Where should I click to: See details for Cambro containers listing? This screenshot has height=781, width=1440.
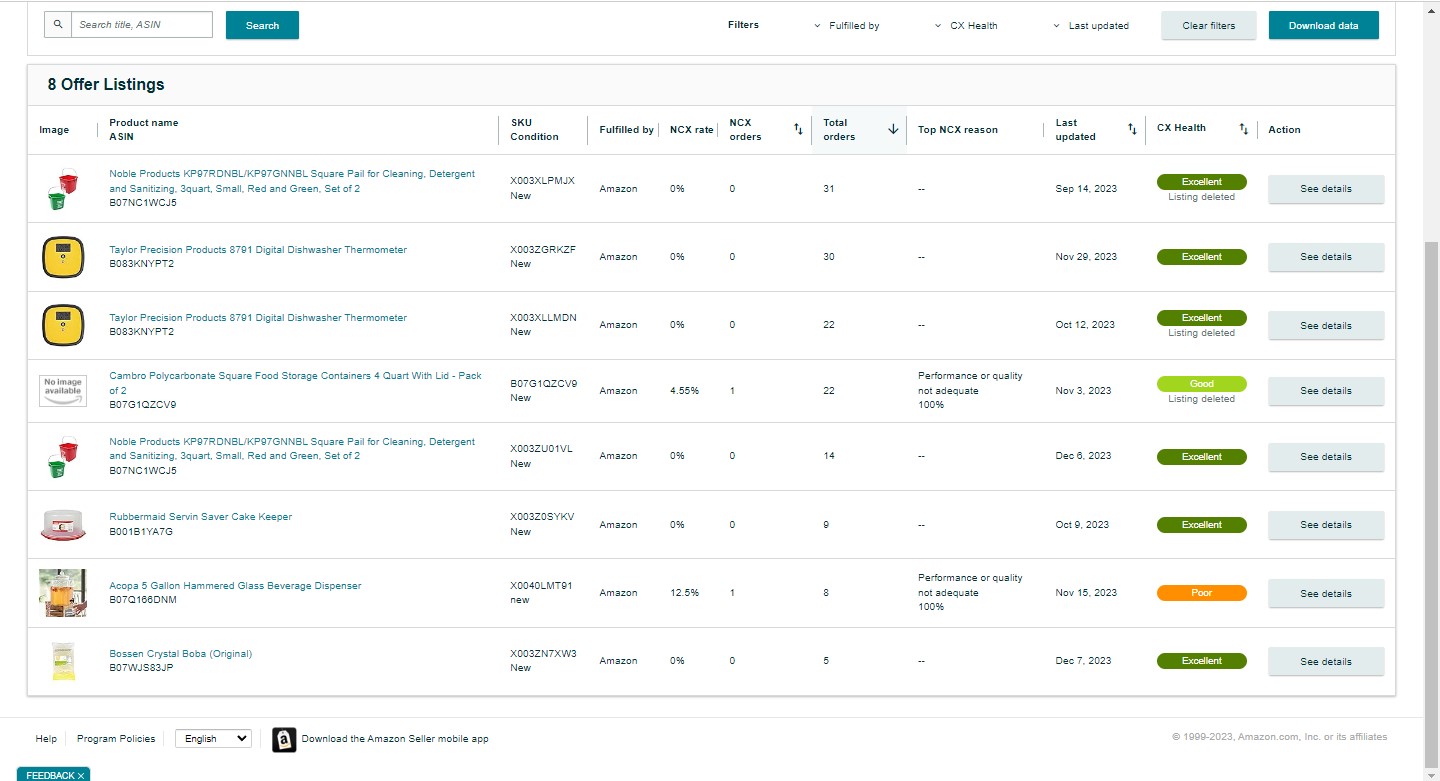click(1326, 391)
